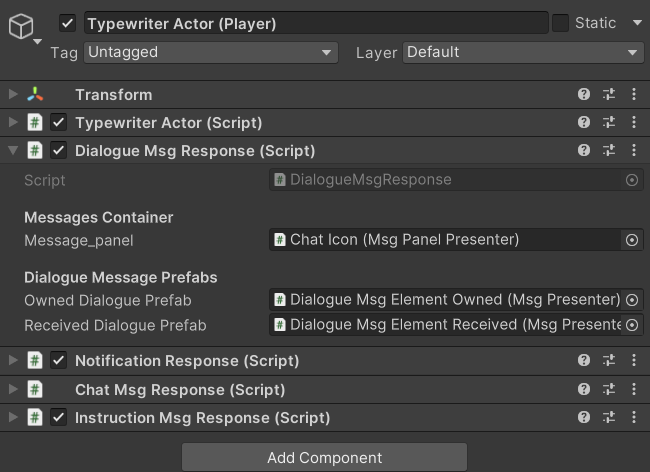Open the Tag dropdown showing Untagged
The height and width of the screenshot is (472, 650).
point(211,53)
